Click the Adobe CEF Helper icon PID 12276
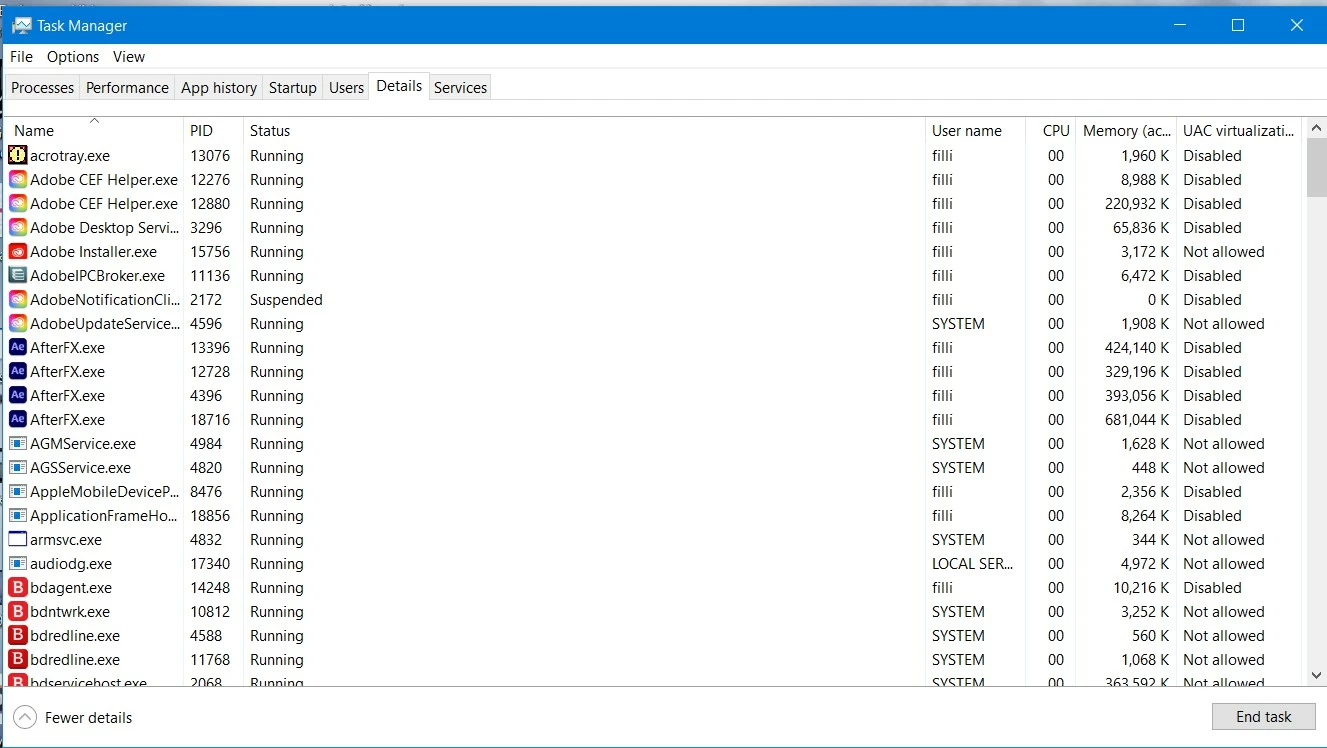The height and width of the screenshot is (748, 1327). [17, 179]
